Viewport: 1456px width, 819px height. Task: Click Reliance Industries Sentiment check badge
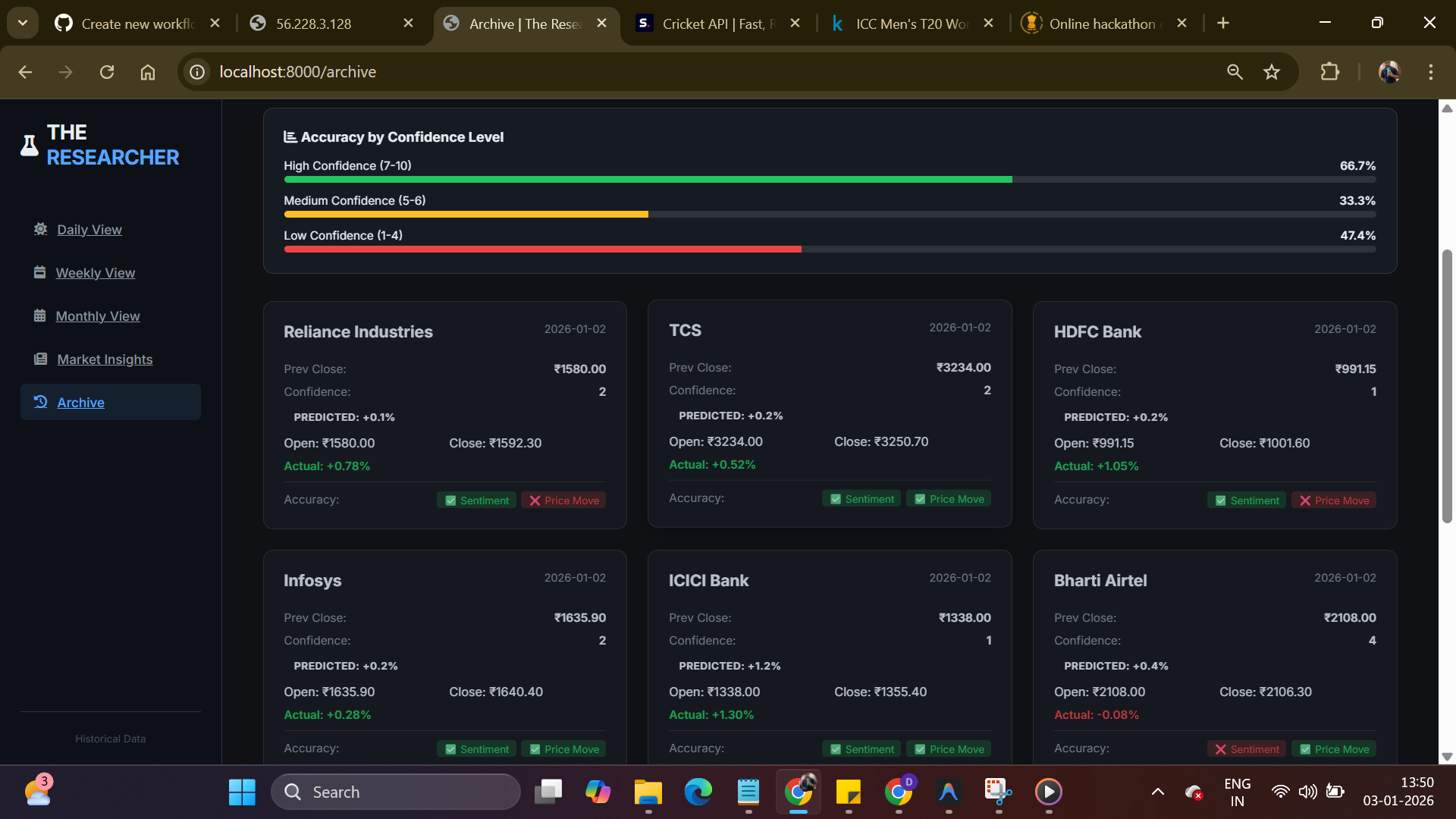(476, 500)
